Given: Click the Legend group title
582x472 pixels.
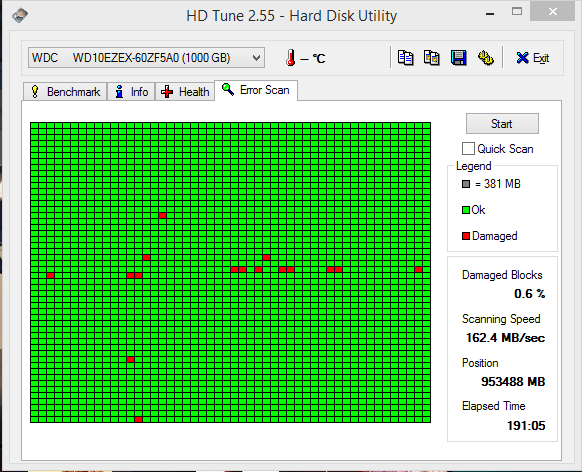Looking at the screenshot, I should (x=474, y=166).
